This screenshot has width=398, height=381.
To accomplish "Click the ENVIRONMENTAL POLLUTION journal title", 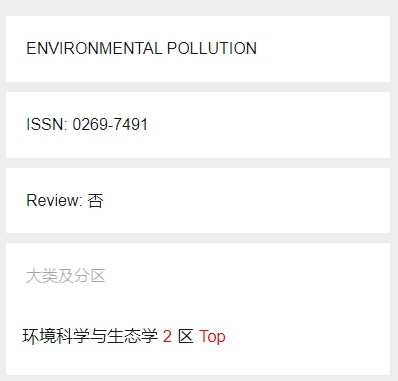I will click(x=142, y=48).
